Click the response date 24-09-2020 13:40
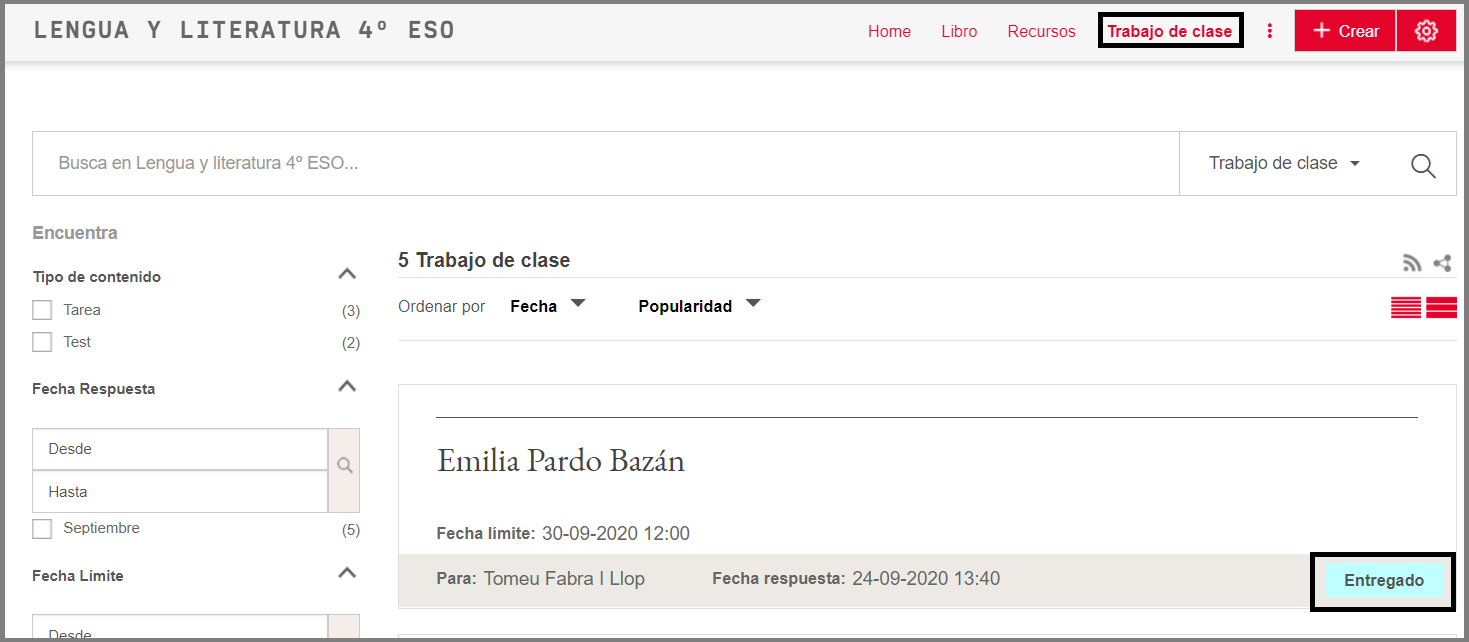The width and height of the screenshot is (1469, 642). (x=926, y=579)
